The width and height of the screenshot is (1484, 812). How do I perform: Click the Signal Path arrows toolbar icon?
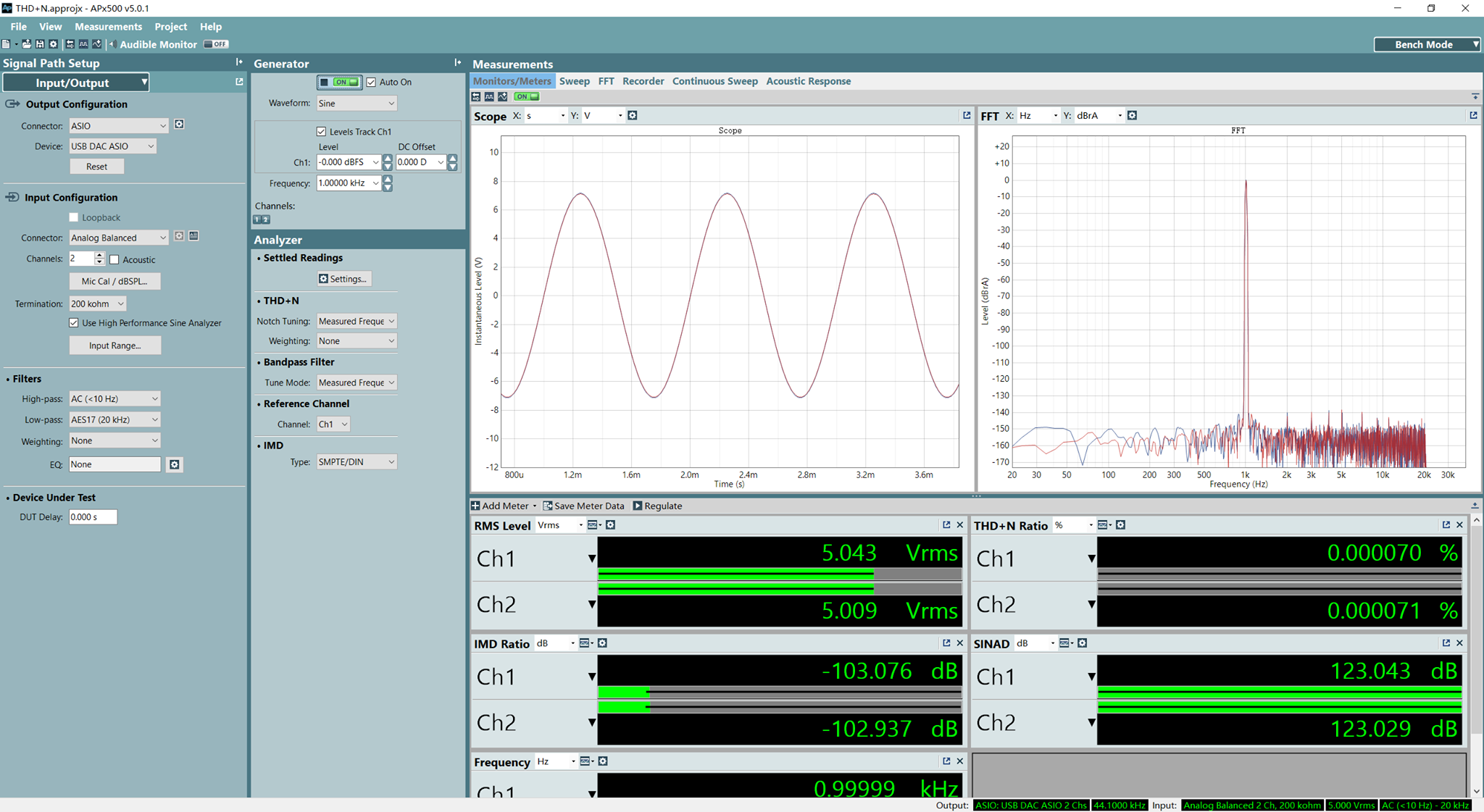70,44
